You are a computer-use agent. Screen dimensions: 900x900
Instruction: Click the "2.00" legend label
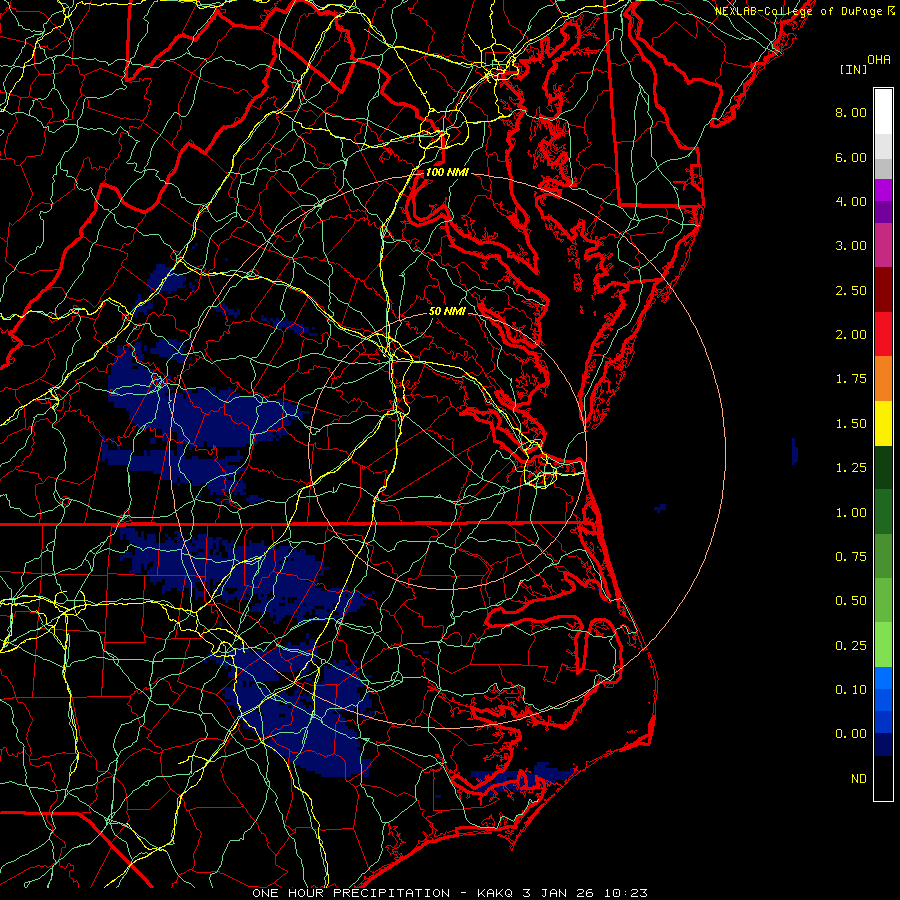pyautogui.click(x=851, y=335)
